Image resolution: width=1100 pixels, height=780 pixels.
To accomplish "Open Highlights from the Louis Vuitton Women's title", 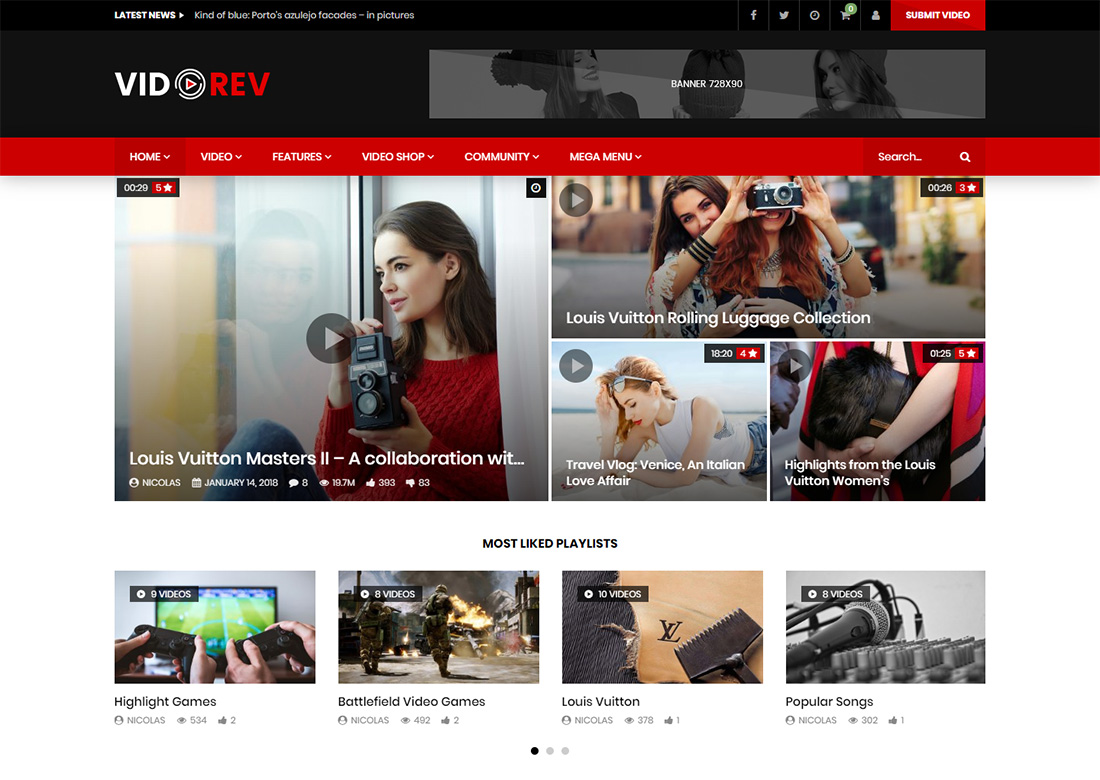I will coord(860,473).
